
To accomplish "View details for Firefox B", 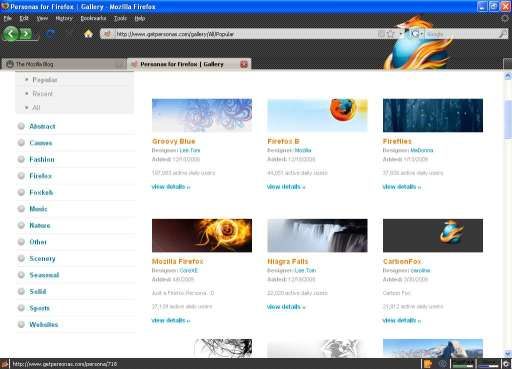I will (286, 187).
